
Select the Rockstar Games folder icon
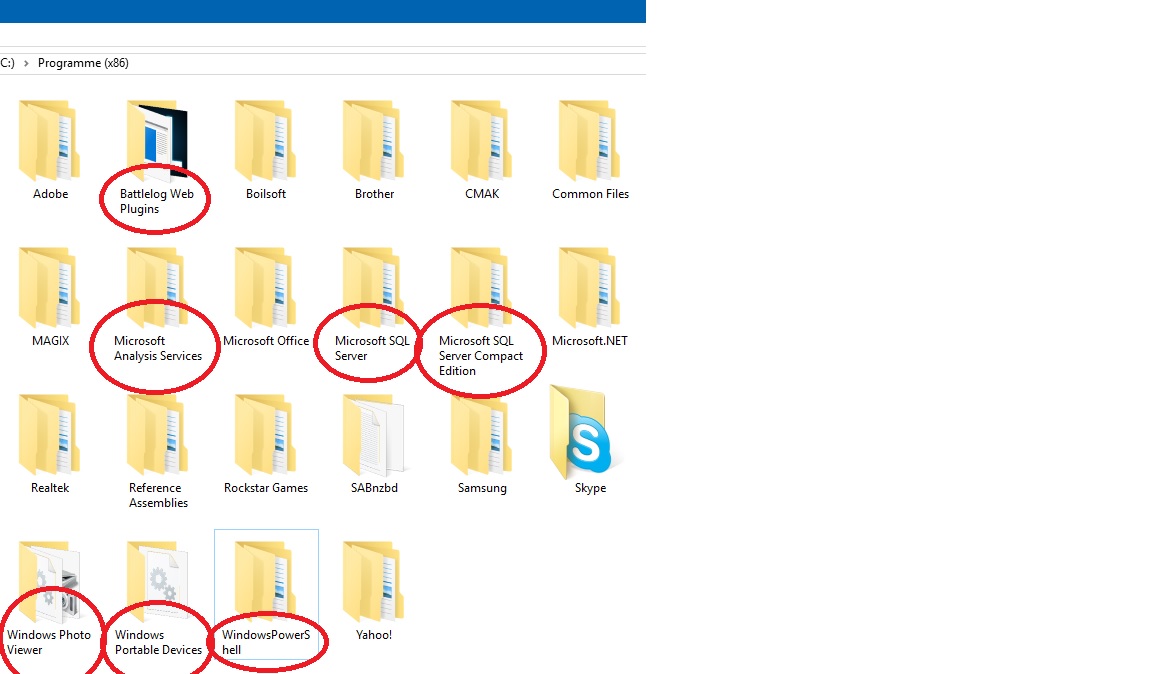(x=265, y=434)
